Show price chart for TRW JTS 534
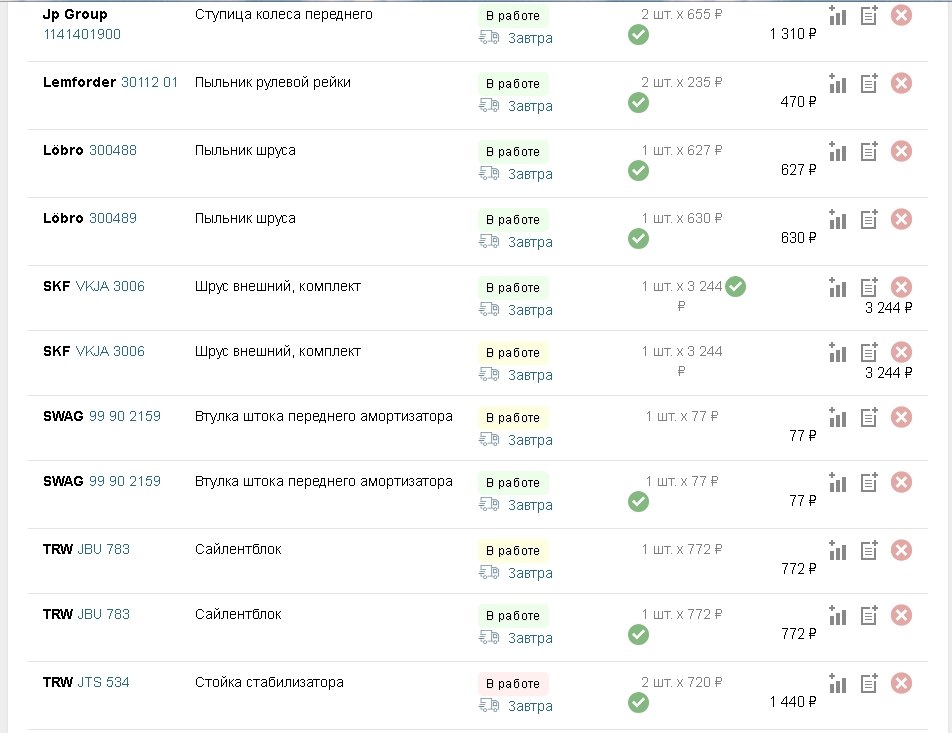This screenshot has height=733, width=952. pyautogui.click(x=837, y=683)
